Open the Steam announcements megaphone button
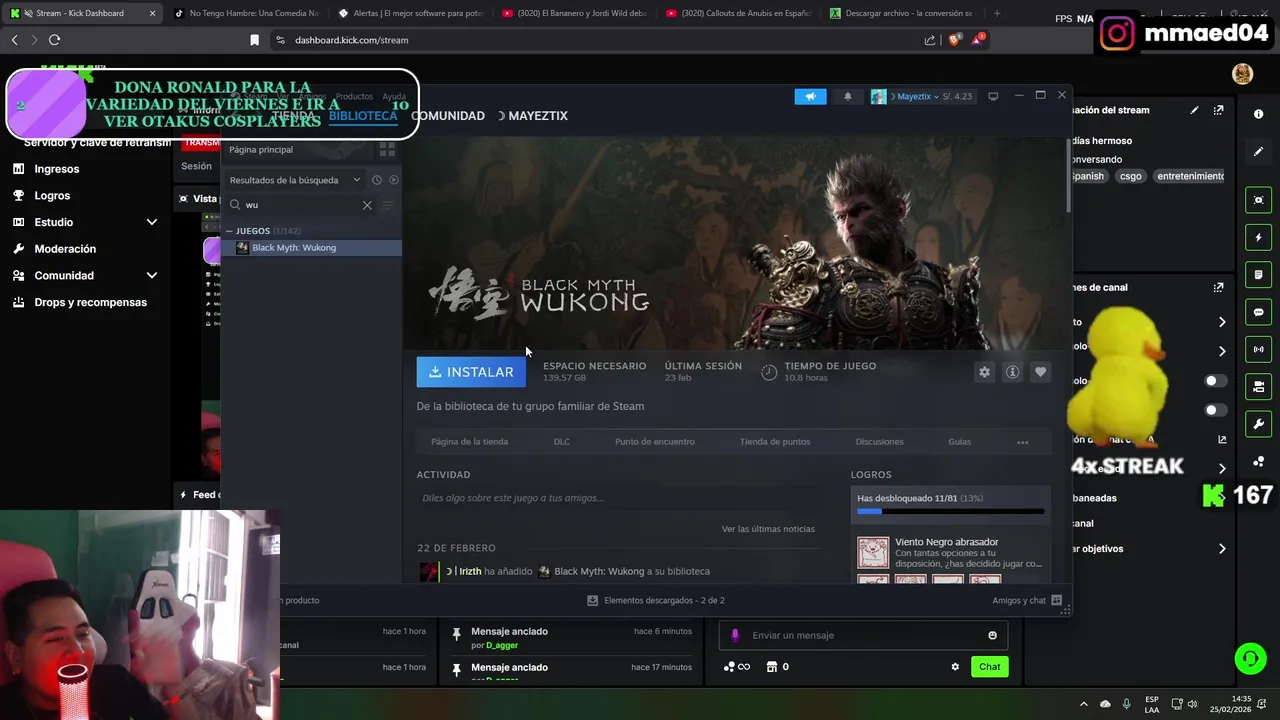 (810, 96)
